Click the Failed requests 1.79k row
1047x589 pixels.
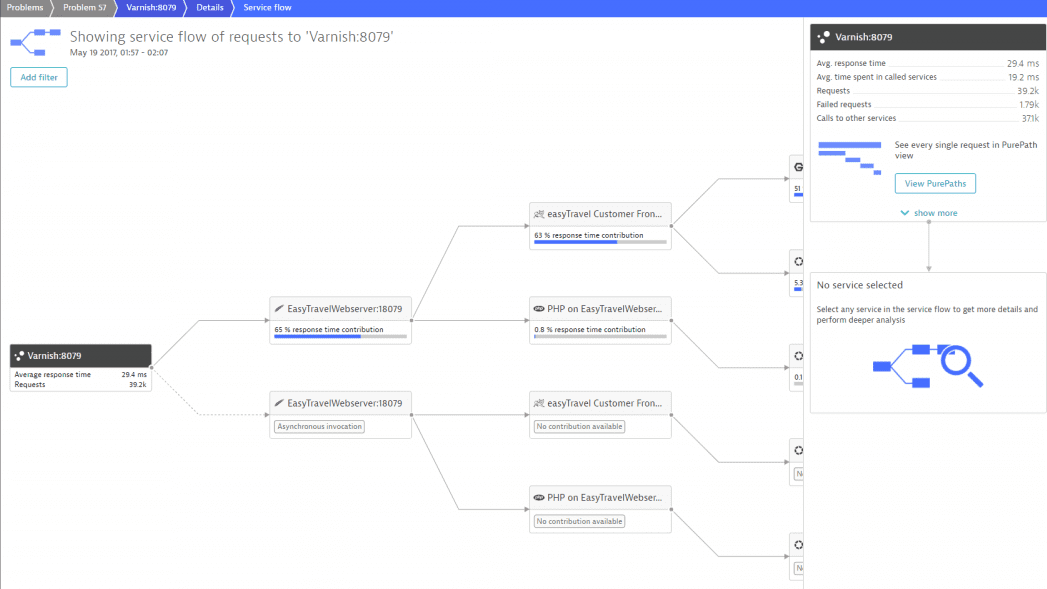click(927, 104)
